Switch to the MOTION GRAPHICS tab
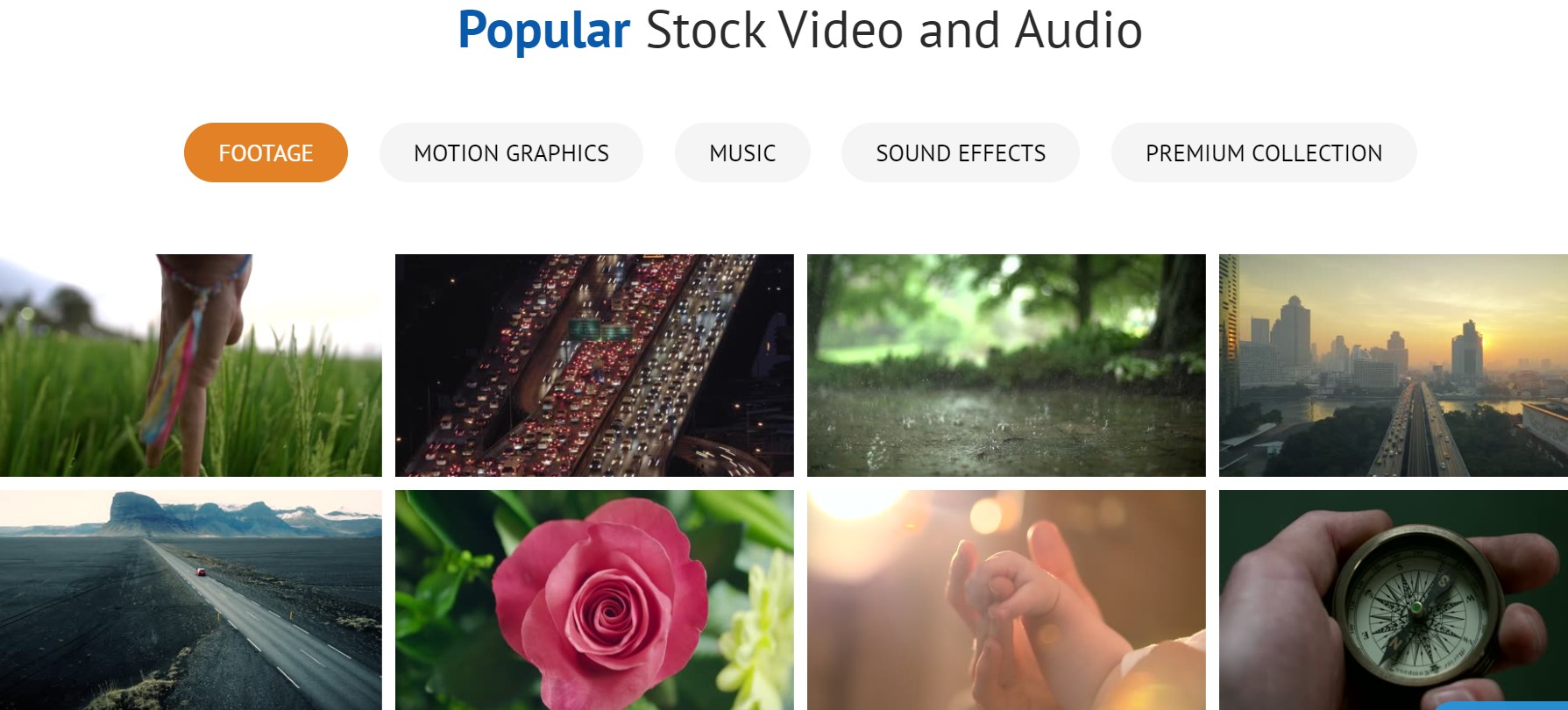The width and height of the screenshot is (1568, 710). (x=511, y=153)
